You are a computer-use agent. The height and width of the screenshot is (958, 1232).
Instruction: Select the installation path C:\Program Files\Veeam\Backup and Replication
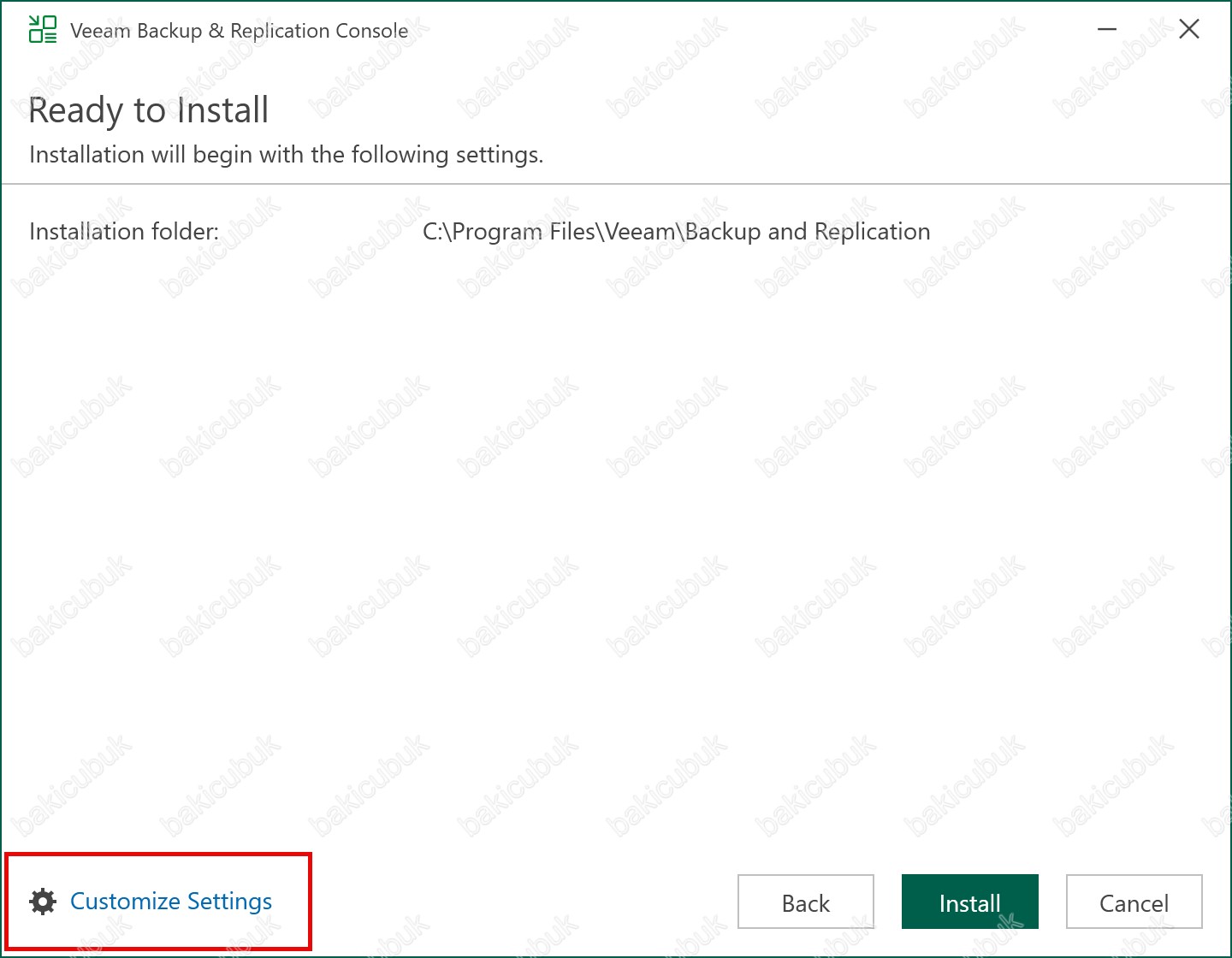(x=677, y=232)
